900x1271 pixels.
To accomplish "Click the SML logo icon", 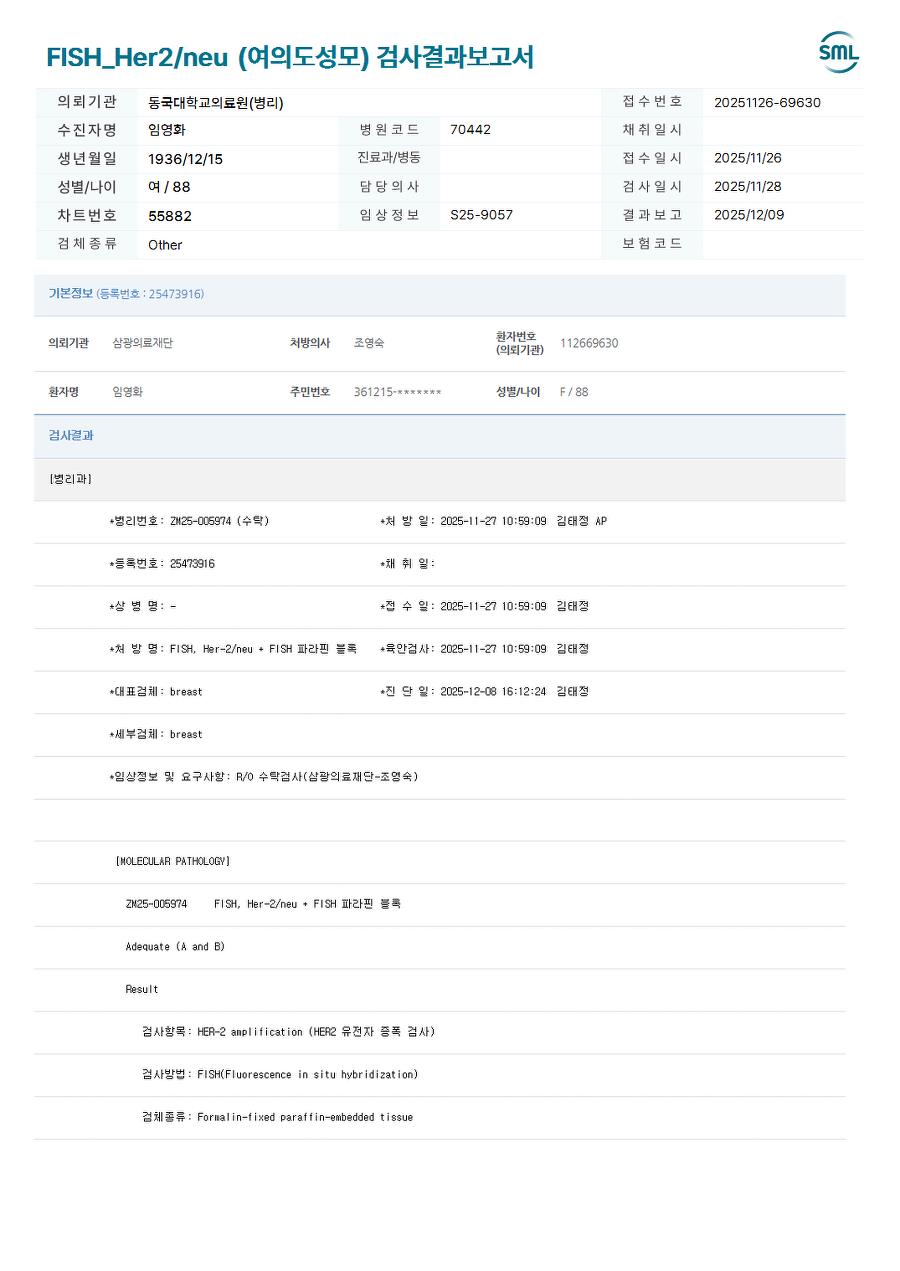I will click(x=838, y=52).
